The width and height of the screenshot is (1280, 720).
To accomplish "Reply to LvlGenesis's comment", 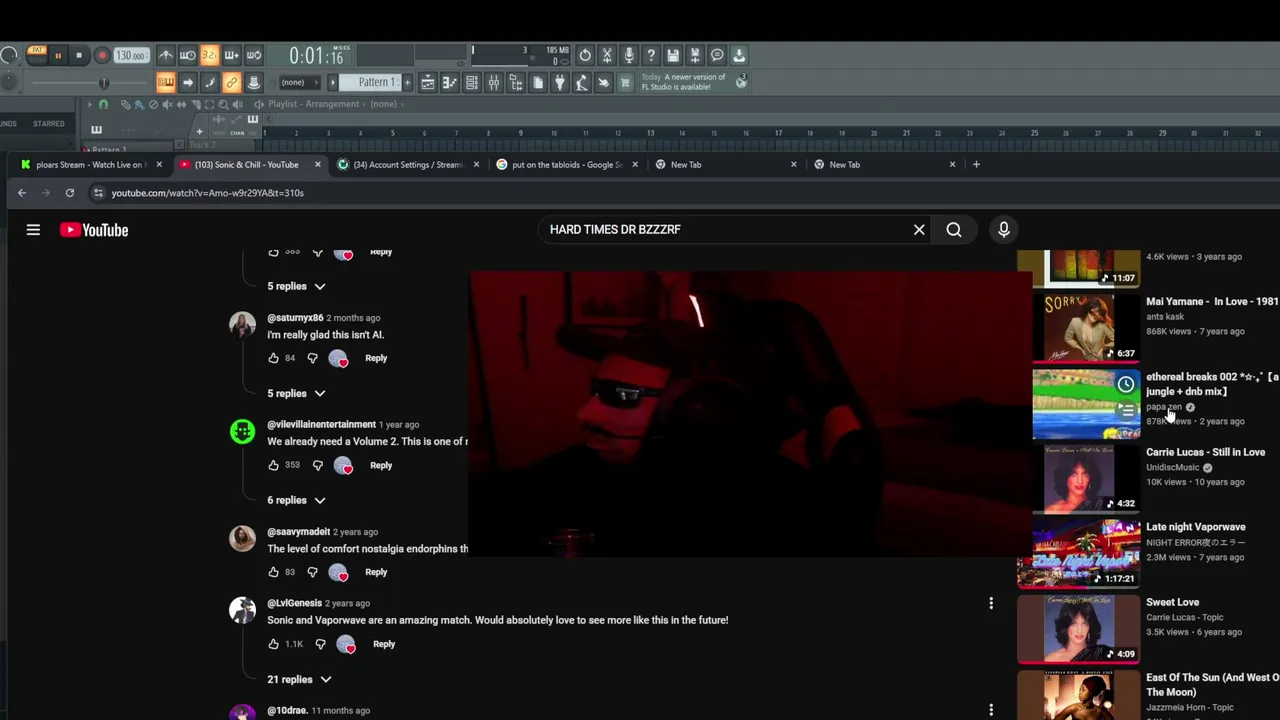I will pyautogui.click(x=384, y=644).
